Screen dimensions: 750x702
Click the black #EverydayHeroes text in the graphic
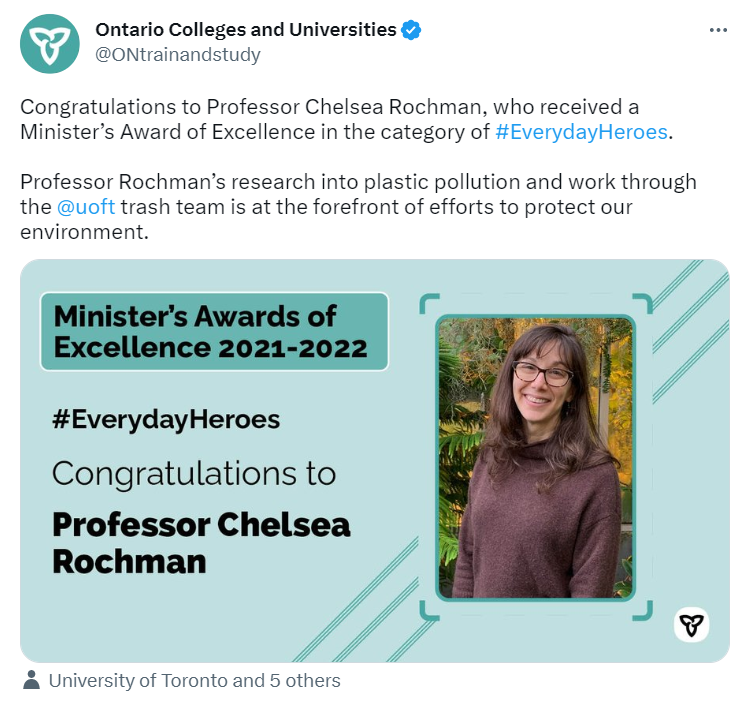point(166,420)
